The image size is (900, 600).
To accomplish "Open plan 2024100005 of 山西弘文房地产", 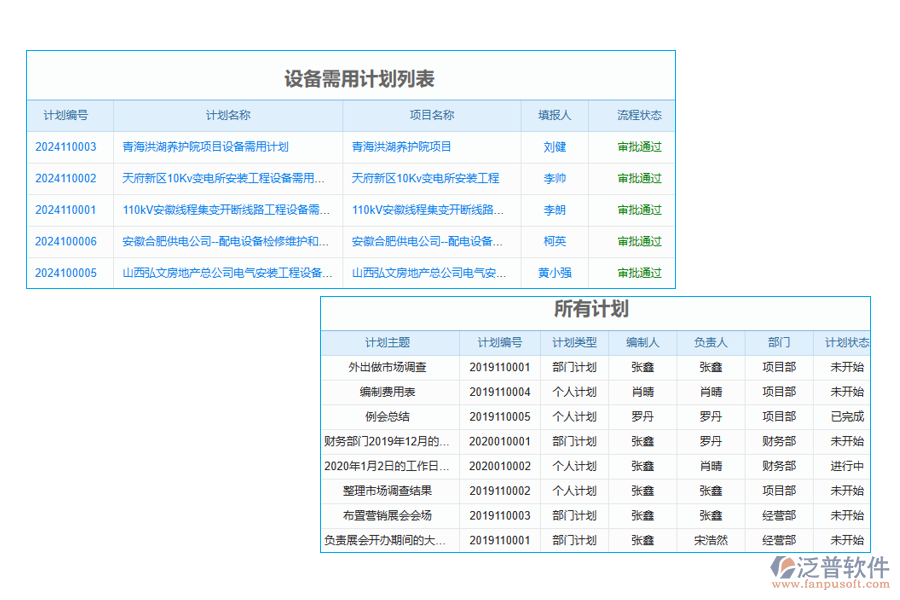I will point(69,272).
